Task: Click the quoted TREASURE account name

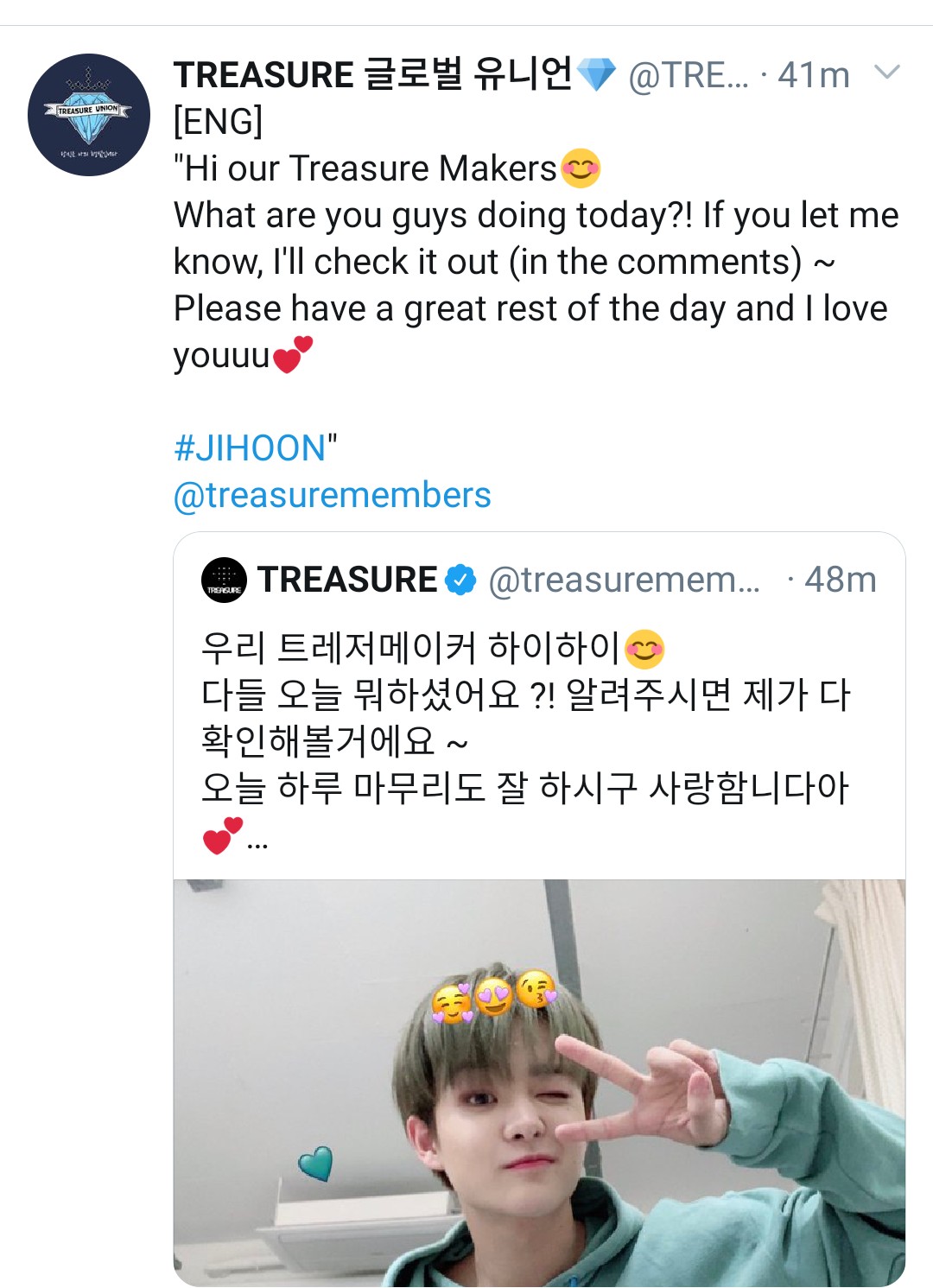Action: tap(347, 580)
